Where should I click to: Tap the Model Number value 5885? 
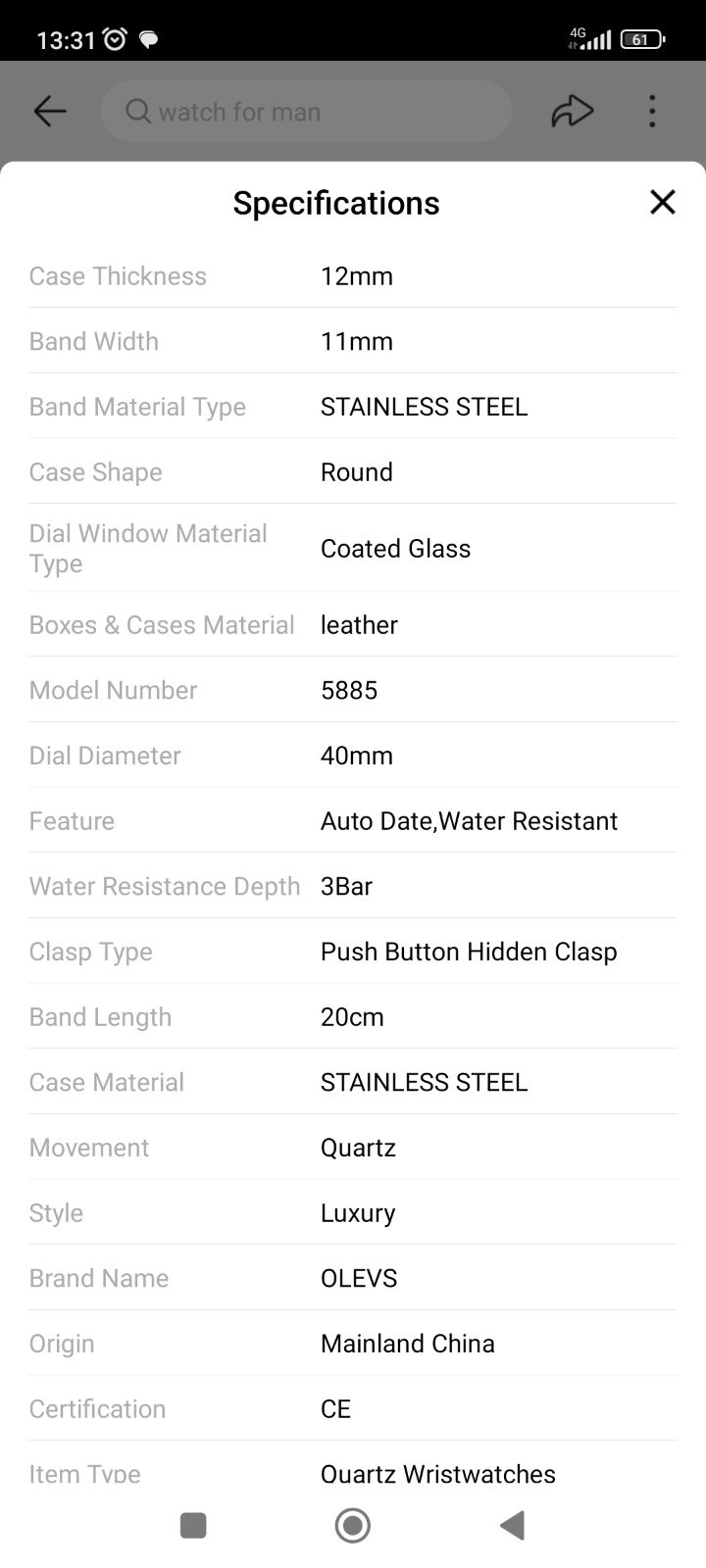click(x=349, y=690)
